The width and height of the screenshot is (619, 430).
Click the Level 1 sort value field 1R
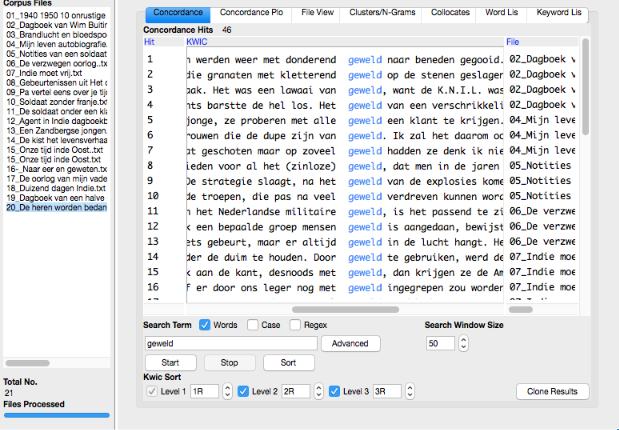click(204, 391)
